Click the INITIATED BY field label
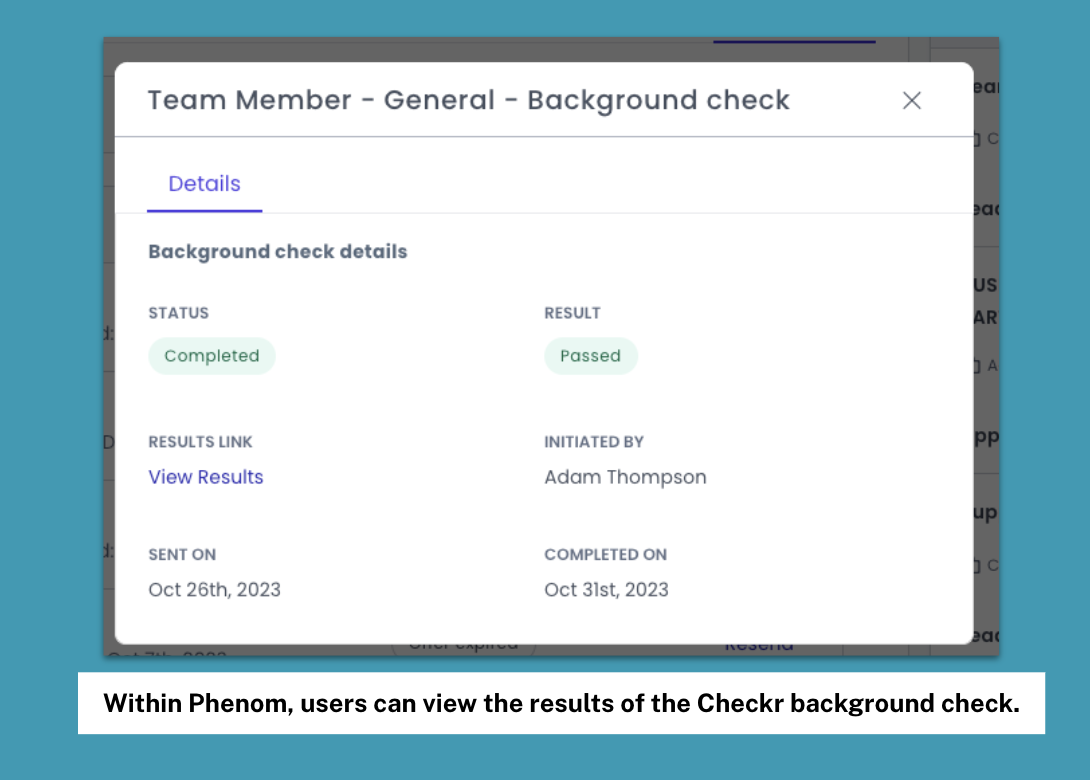The image size is (1090, 780). [x=594, y=442]
